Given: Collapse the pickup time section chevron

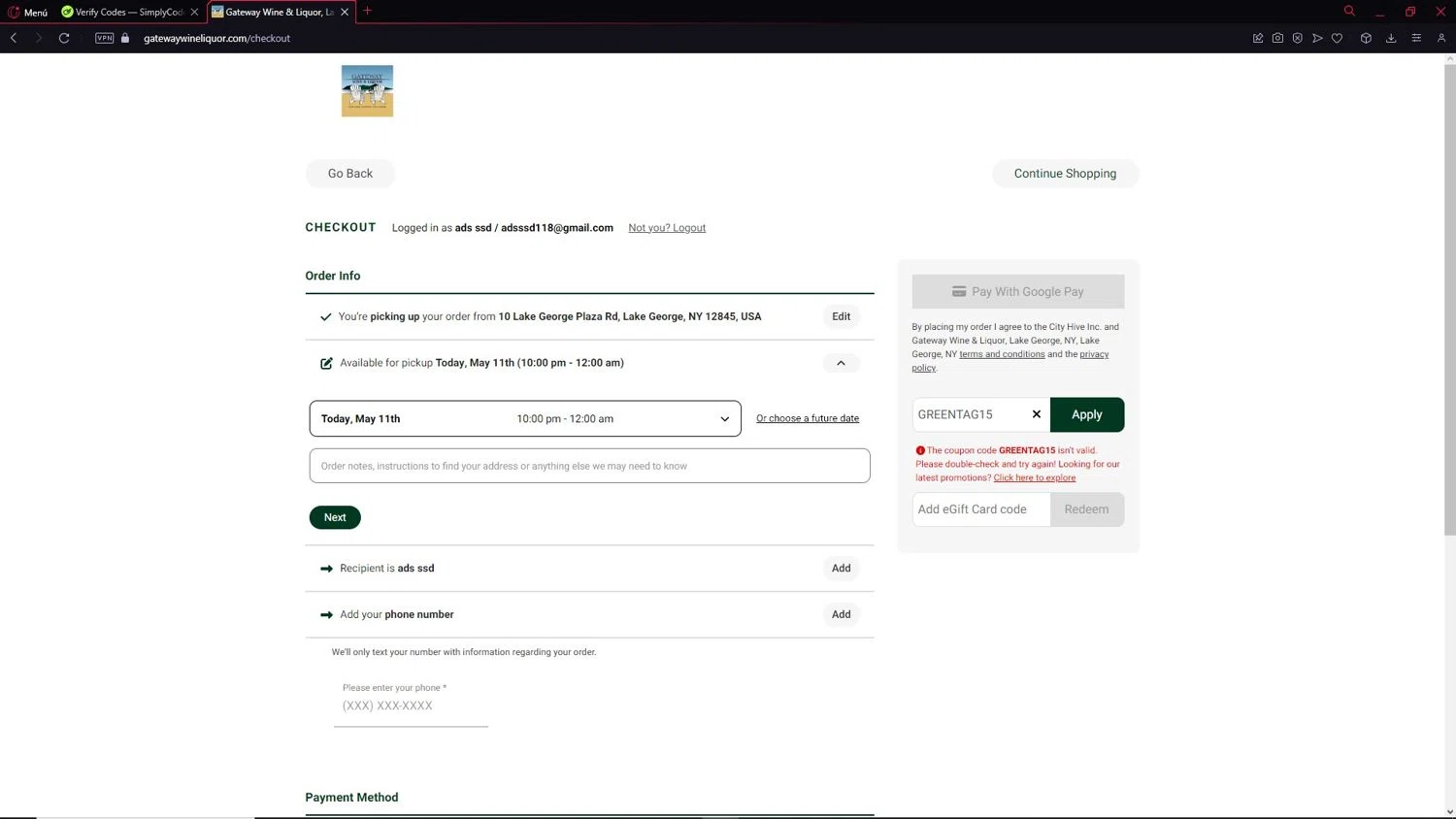Looking at the screenshot, I should pos(841,363).
